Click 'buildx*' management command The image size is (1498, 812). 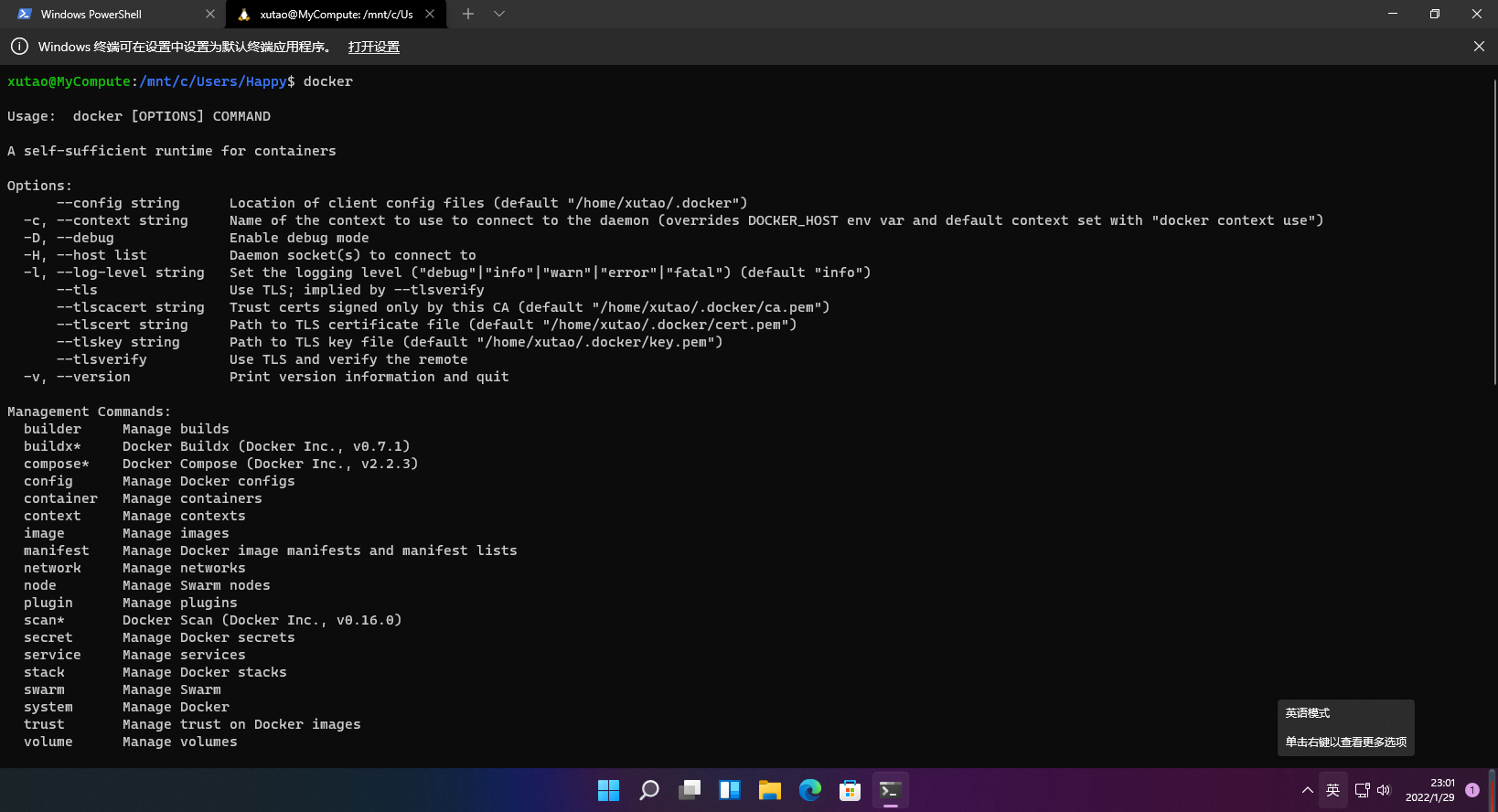(x=52, y=446)
